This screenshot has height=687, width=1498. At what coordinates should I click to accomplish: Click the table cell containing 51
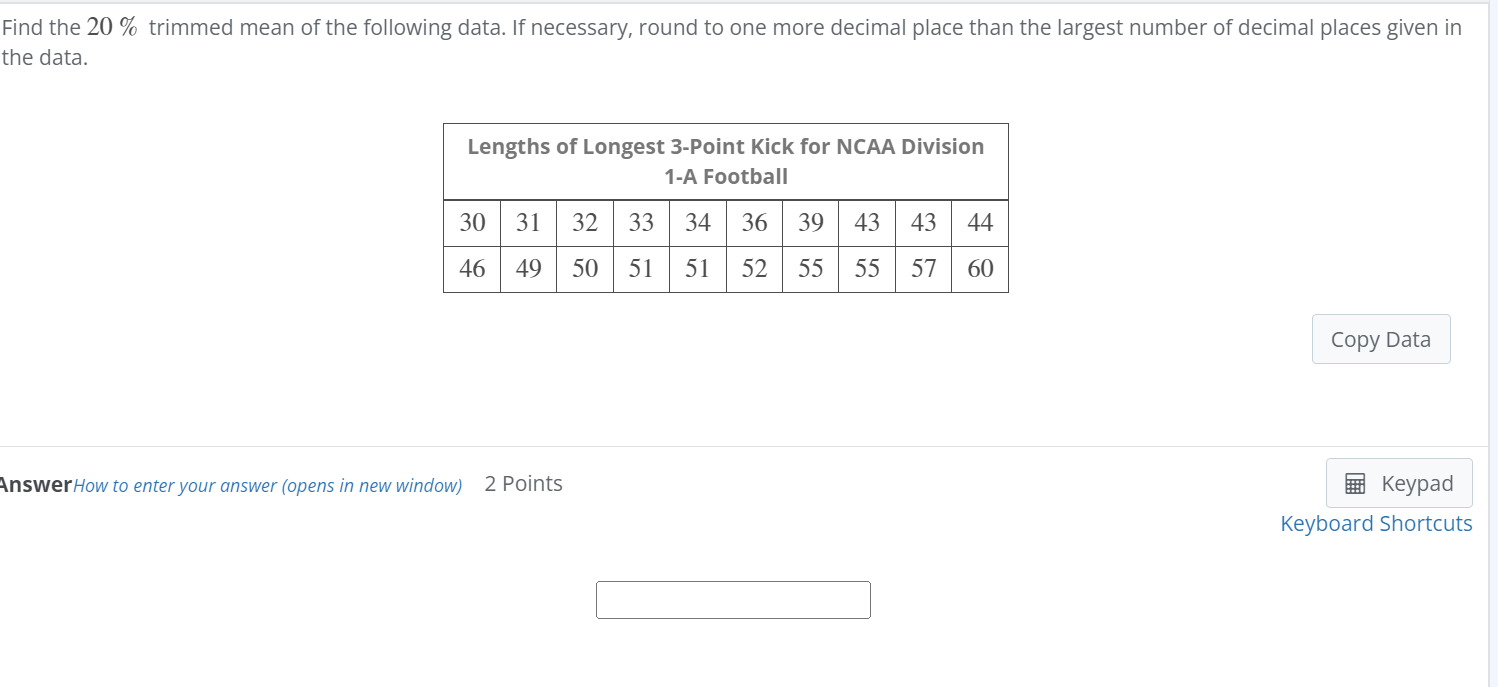[641, 269]
